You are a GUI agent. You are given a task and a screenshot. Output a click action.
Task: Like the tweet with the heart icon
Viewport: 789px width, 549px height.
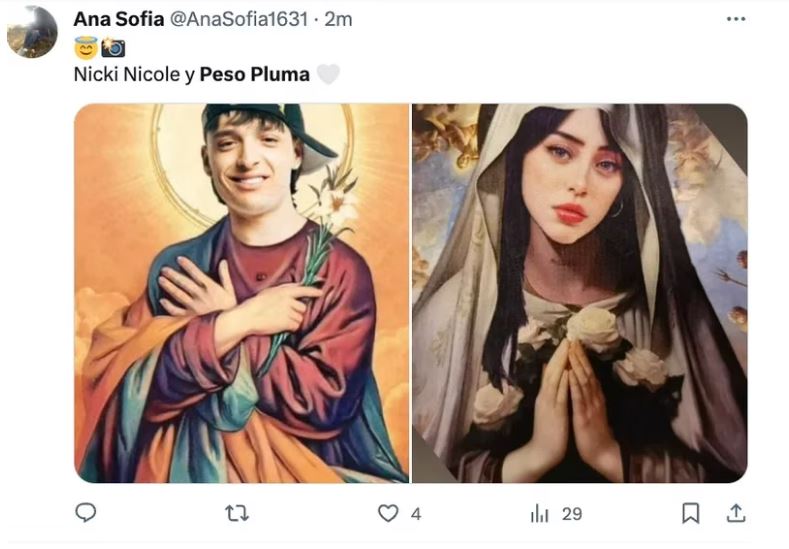click(x=387, y=513)
